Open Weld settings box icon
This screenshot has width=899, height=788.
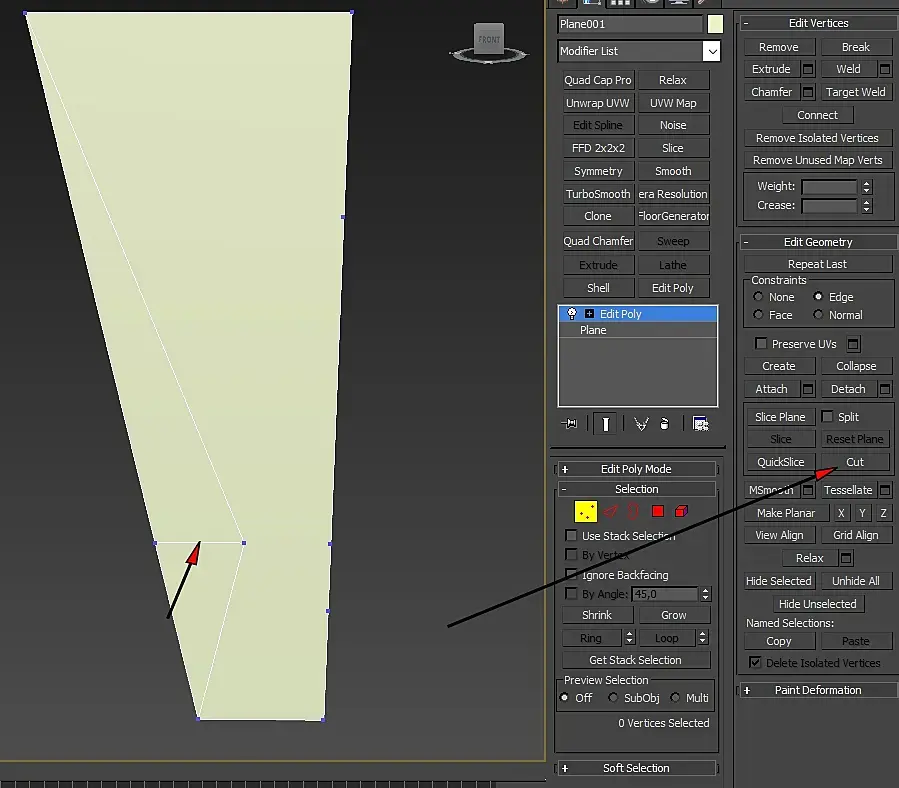click(x=884, y=69)
